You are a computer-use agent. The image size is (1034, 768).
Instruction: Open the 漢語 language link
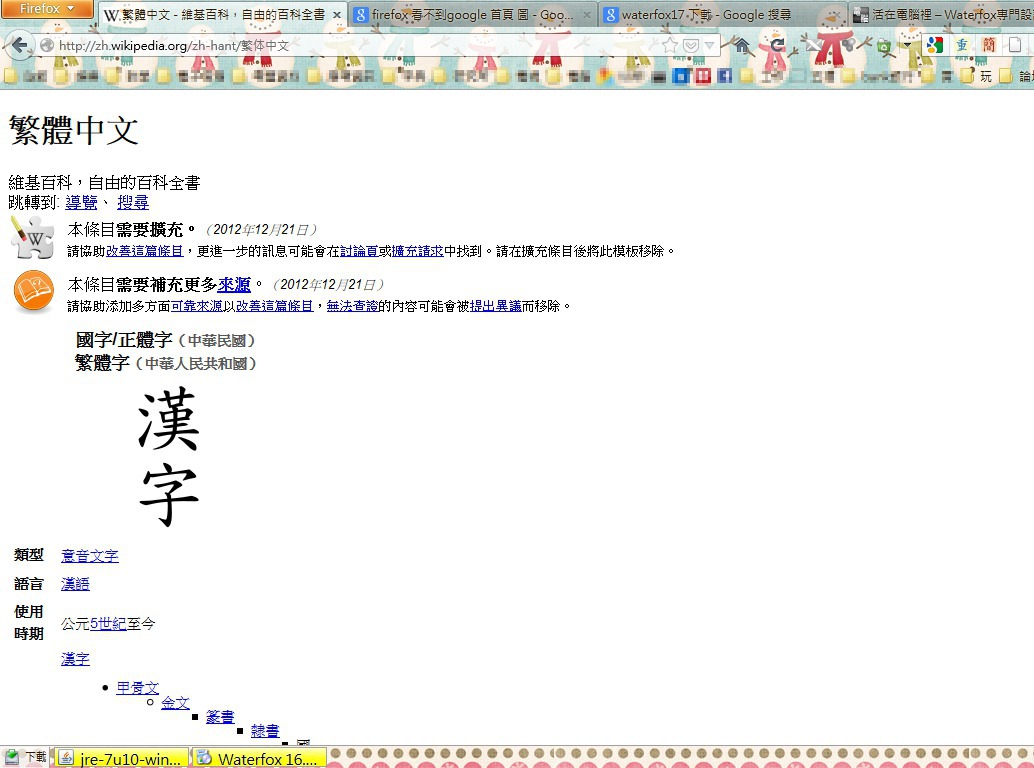[75, 583]
